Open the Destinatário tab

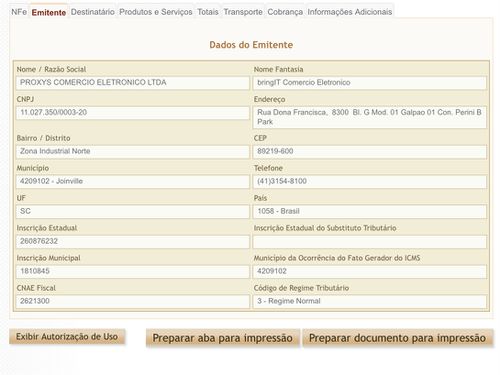(93, 12)
